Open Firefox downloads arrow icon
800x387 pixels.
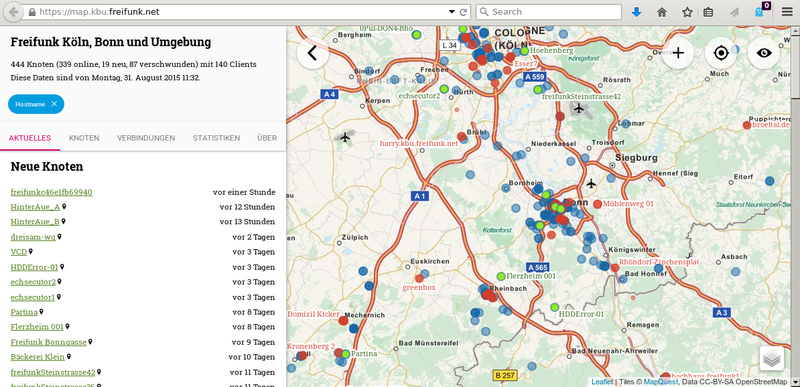coord(636,12)
